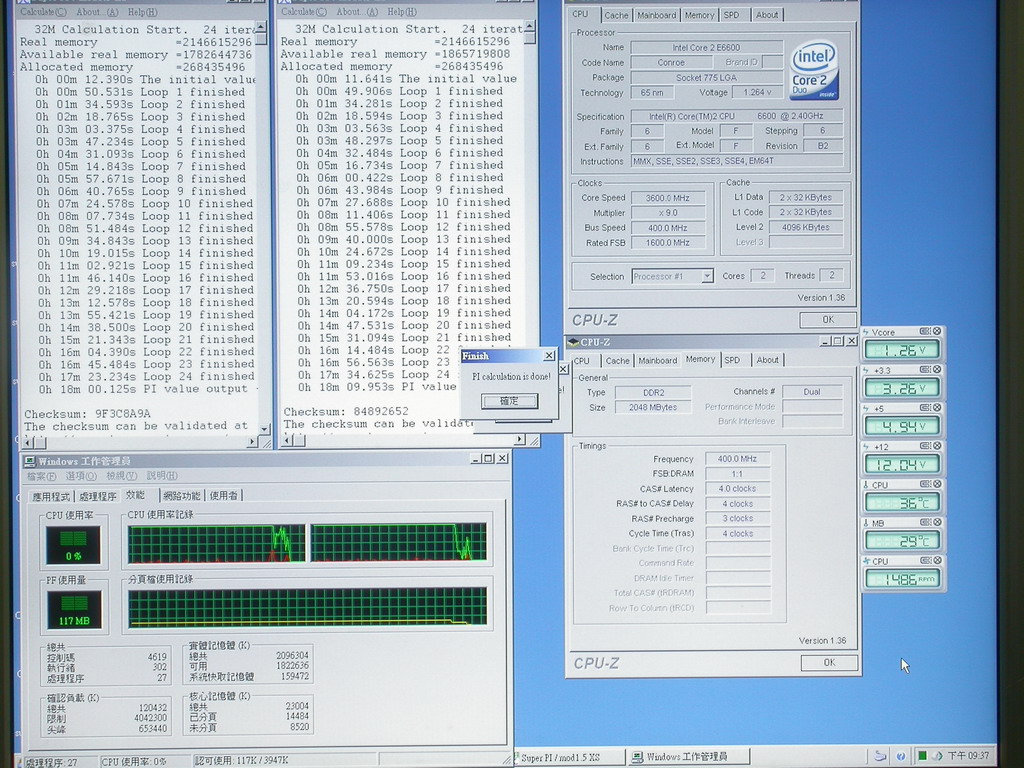This screenshot has width=1024, height=768.
Task: Open settings icon on the CPU fan RPM gadget
Action: click(925, 560)
